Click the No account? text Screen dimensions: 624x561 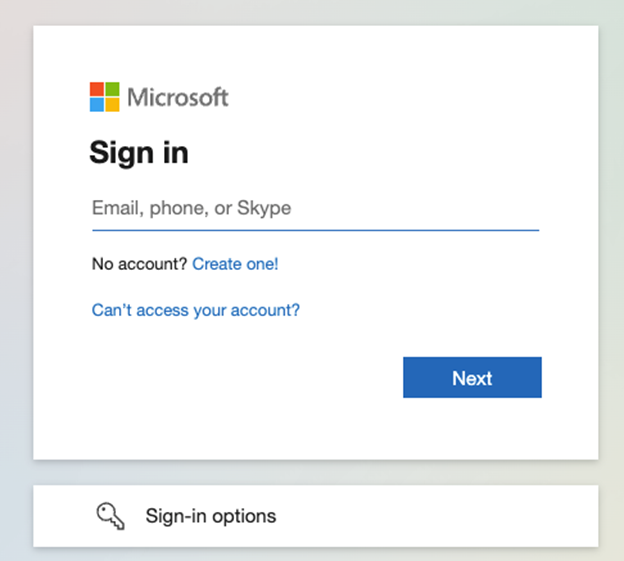[x=139, y=264]
